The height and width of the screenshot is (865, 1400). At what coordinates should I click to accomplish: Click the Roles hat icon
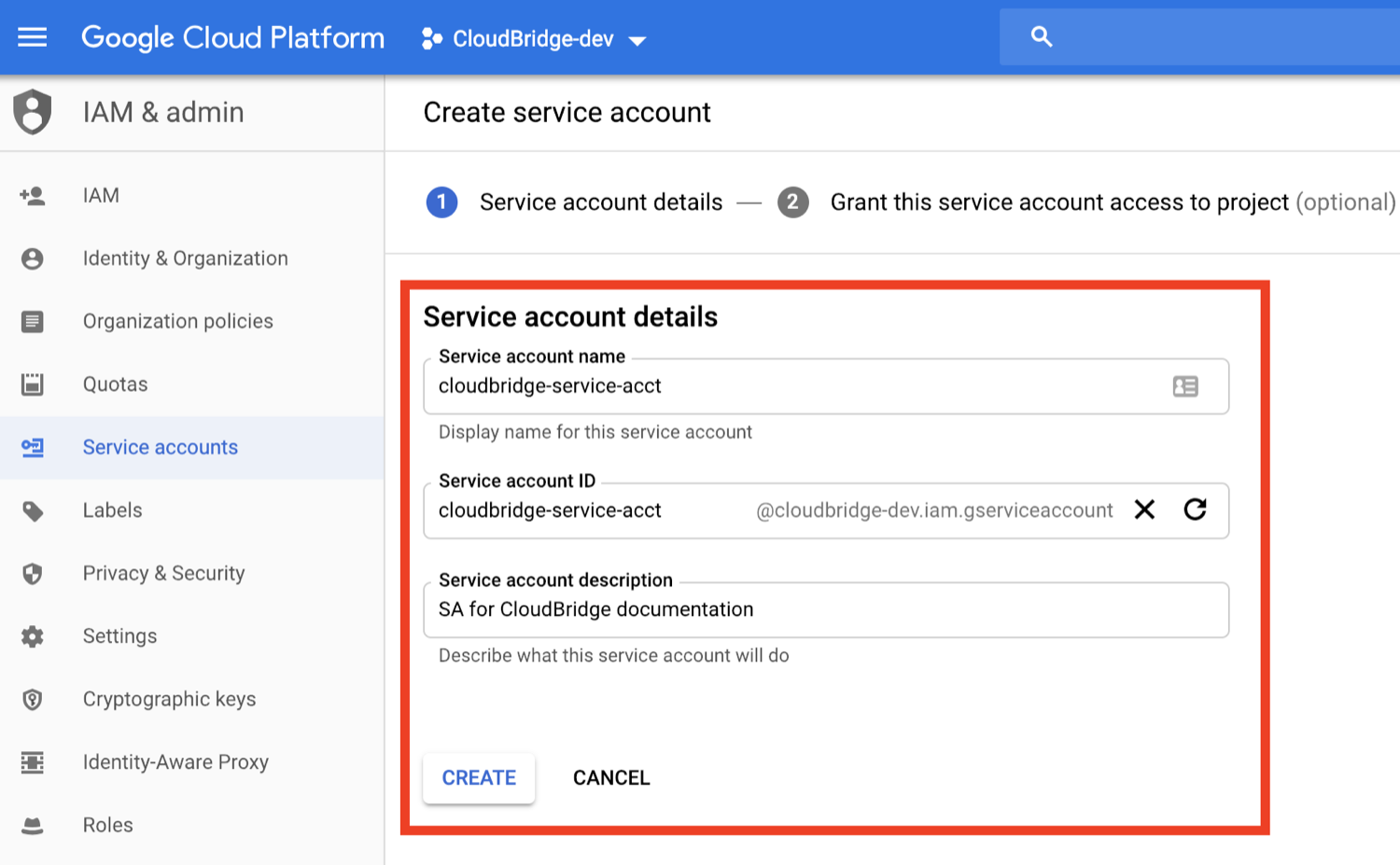(33, 826)
